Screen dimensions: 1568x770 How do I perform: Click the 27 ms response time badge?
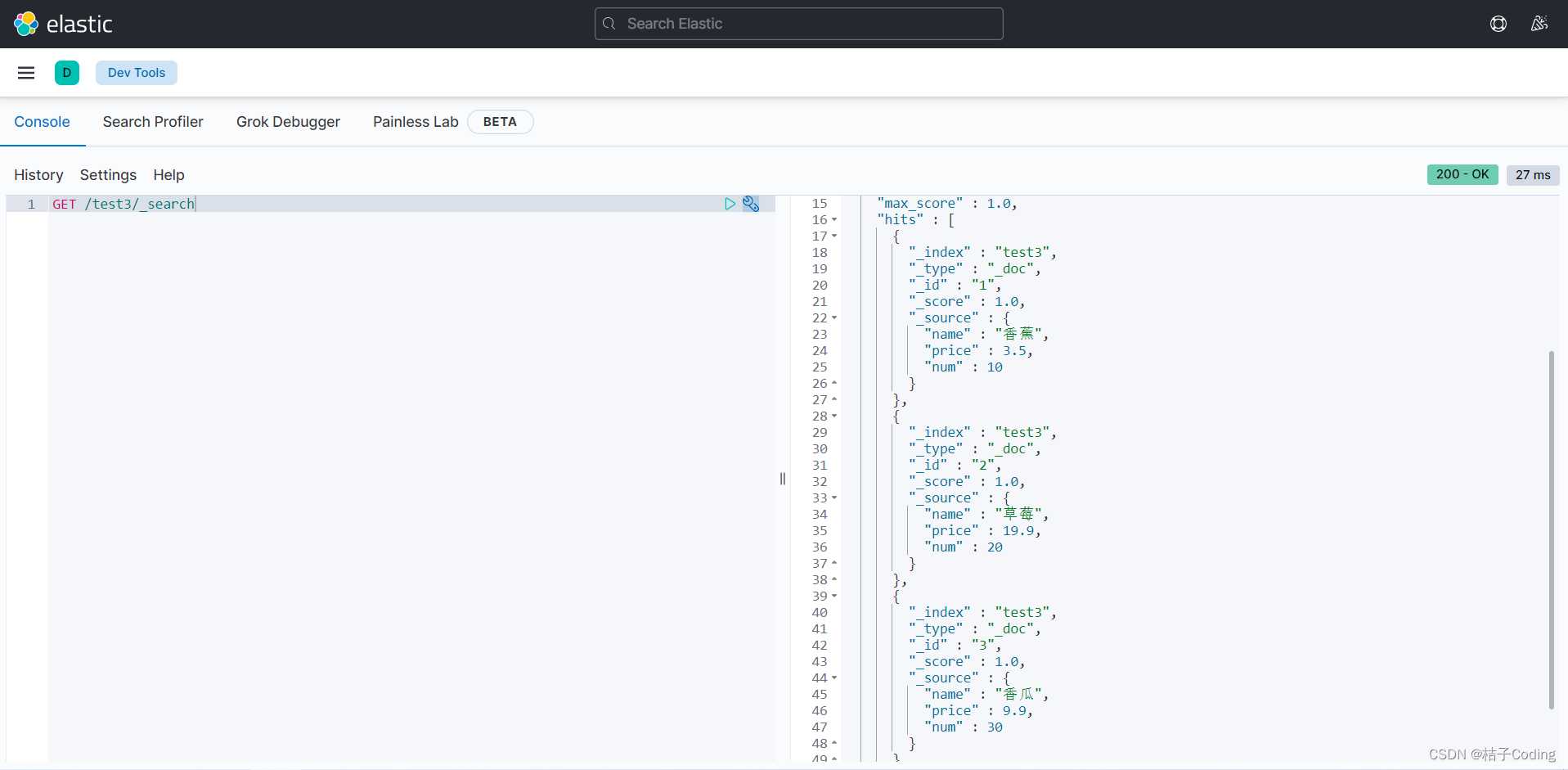coord(1533,175)
